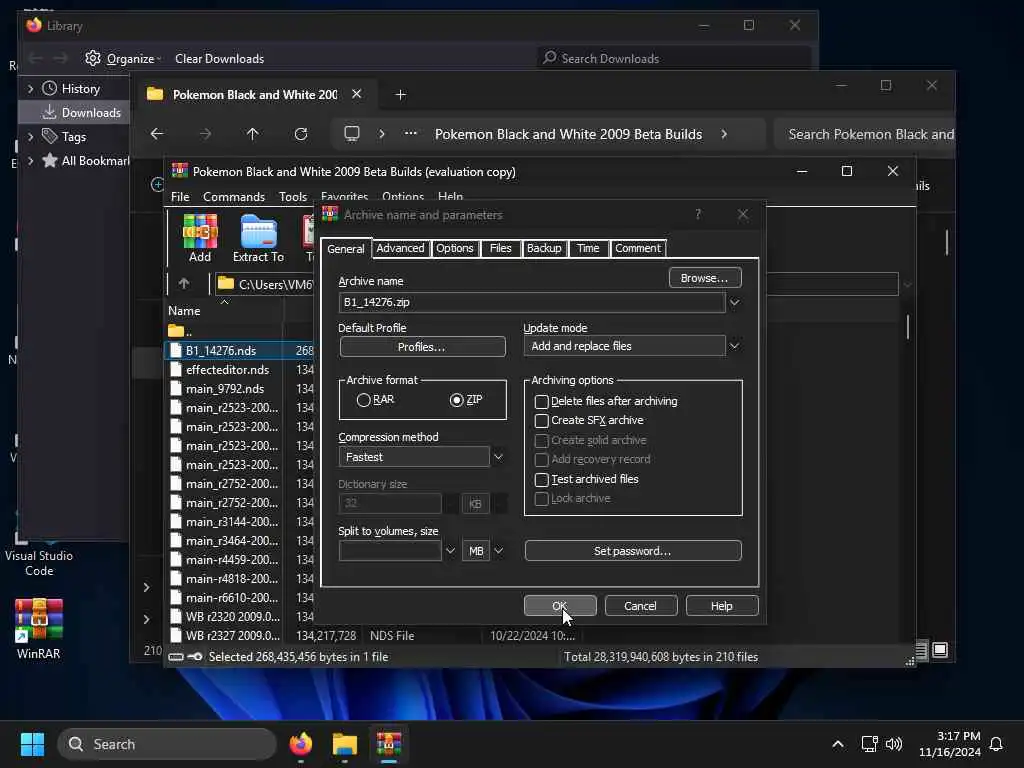Screen dimensions: 1024x768
Task: Open the Windows Start menu
Action: click(32, 744)
